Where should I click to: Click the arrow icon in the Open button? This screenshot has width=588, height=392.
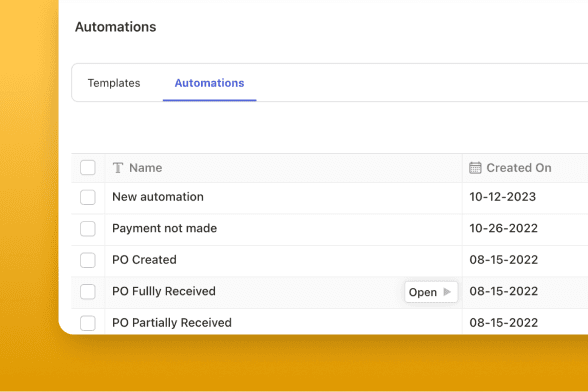click(447, 292)
